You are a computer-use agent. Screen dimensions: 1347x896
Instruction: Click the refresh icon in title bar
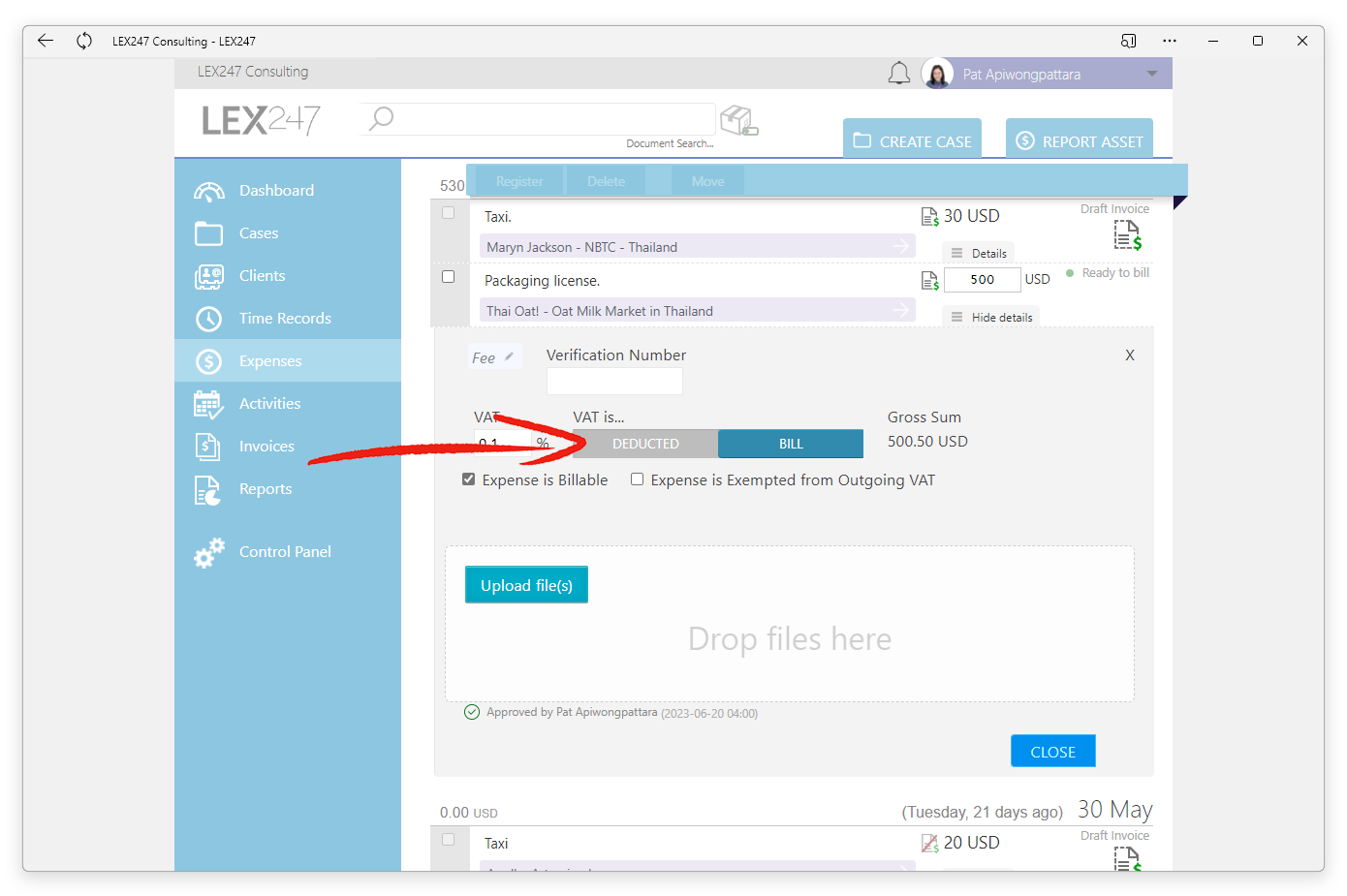pyautogui.click(x=84, y=41)
